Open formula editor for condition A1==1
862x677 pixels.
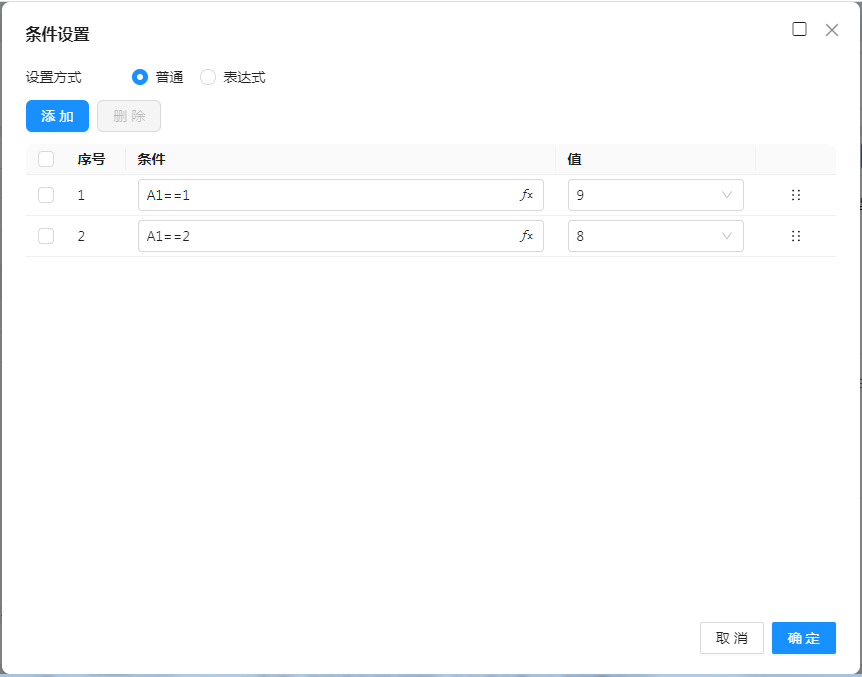click(x=527, y=195)
